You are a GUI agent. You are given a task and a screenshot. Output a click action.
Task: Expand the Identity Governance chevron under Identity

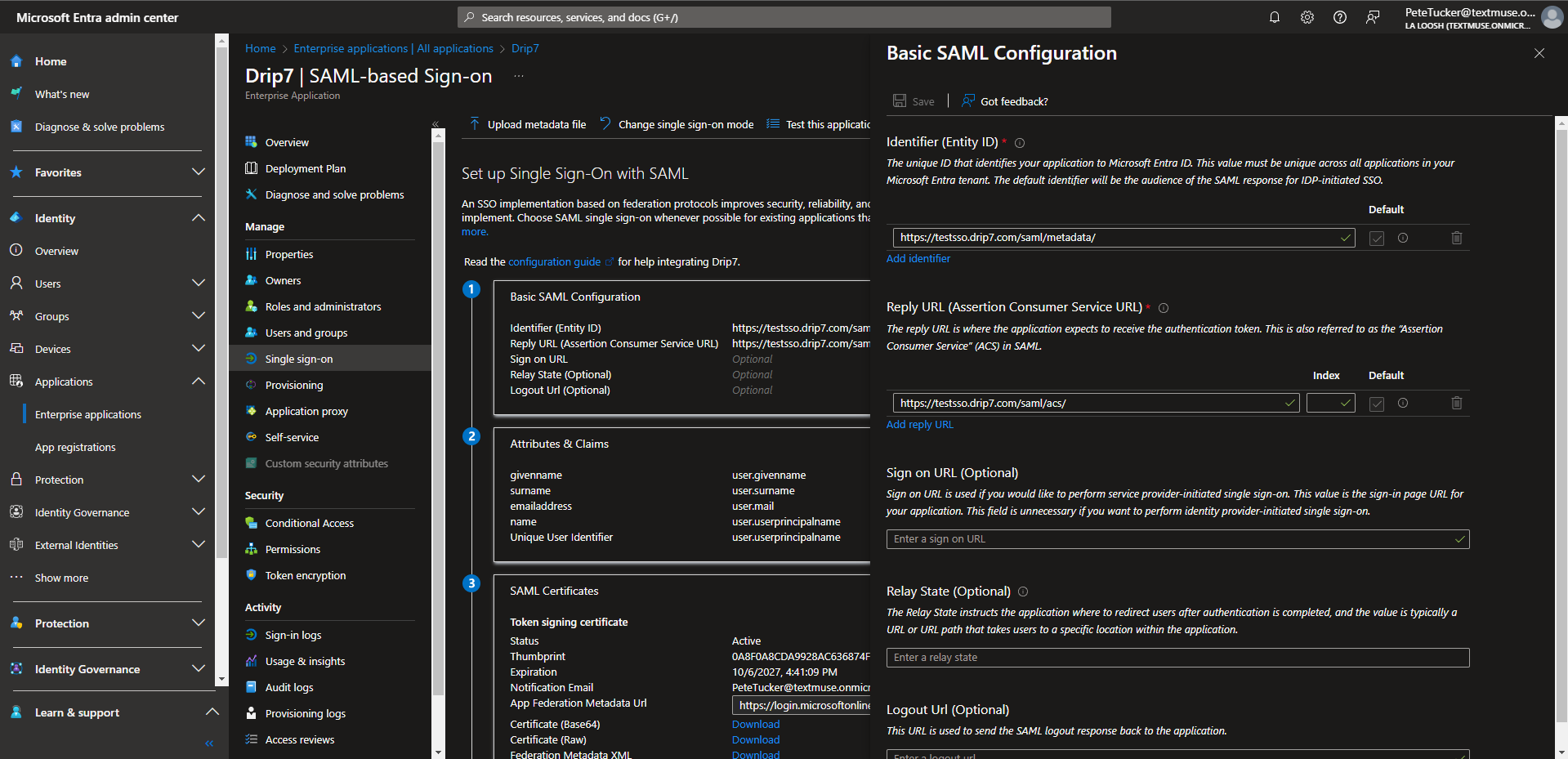[x=199, y=511]
